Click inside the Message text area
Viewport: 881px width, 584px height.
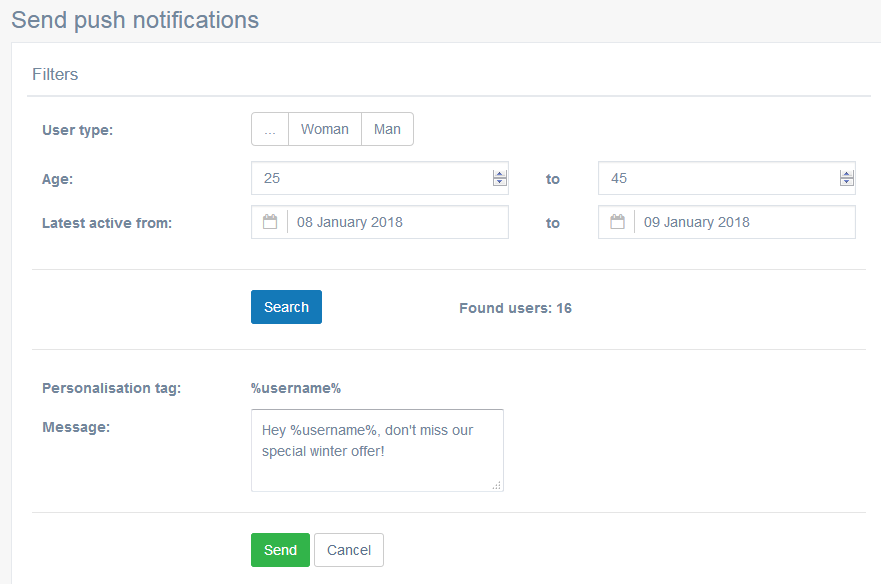[377, 450]
